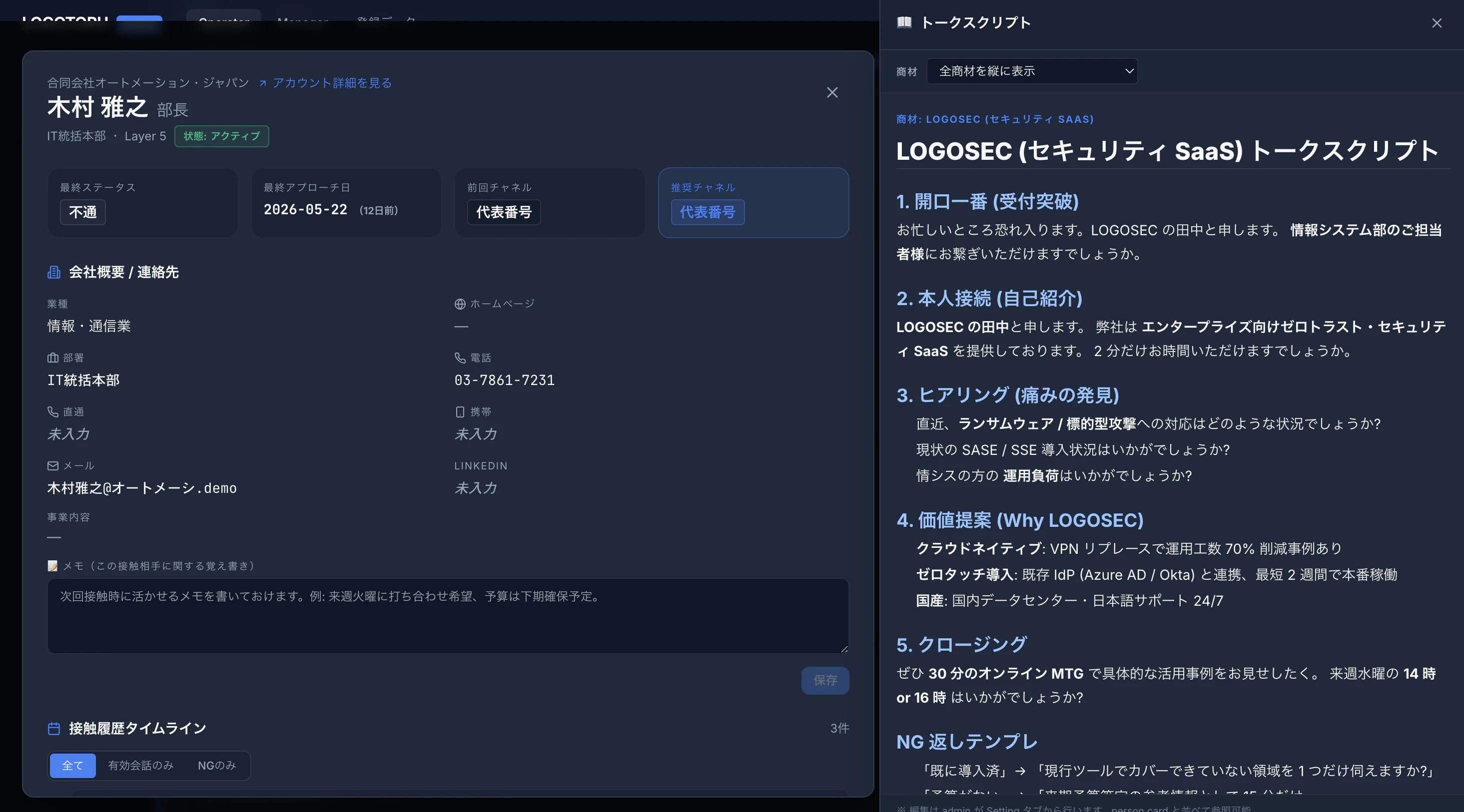Click the mobile icon next to 携帯
Image resolution: width=1464 pixels, height=812 pixels.
(x=460, y=411)
